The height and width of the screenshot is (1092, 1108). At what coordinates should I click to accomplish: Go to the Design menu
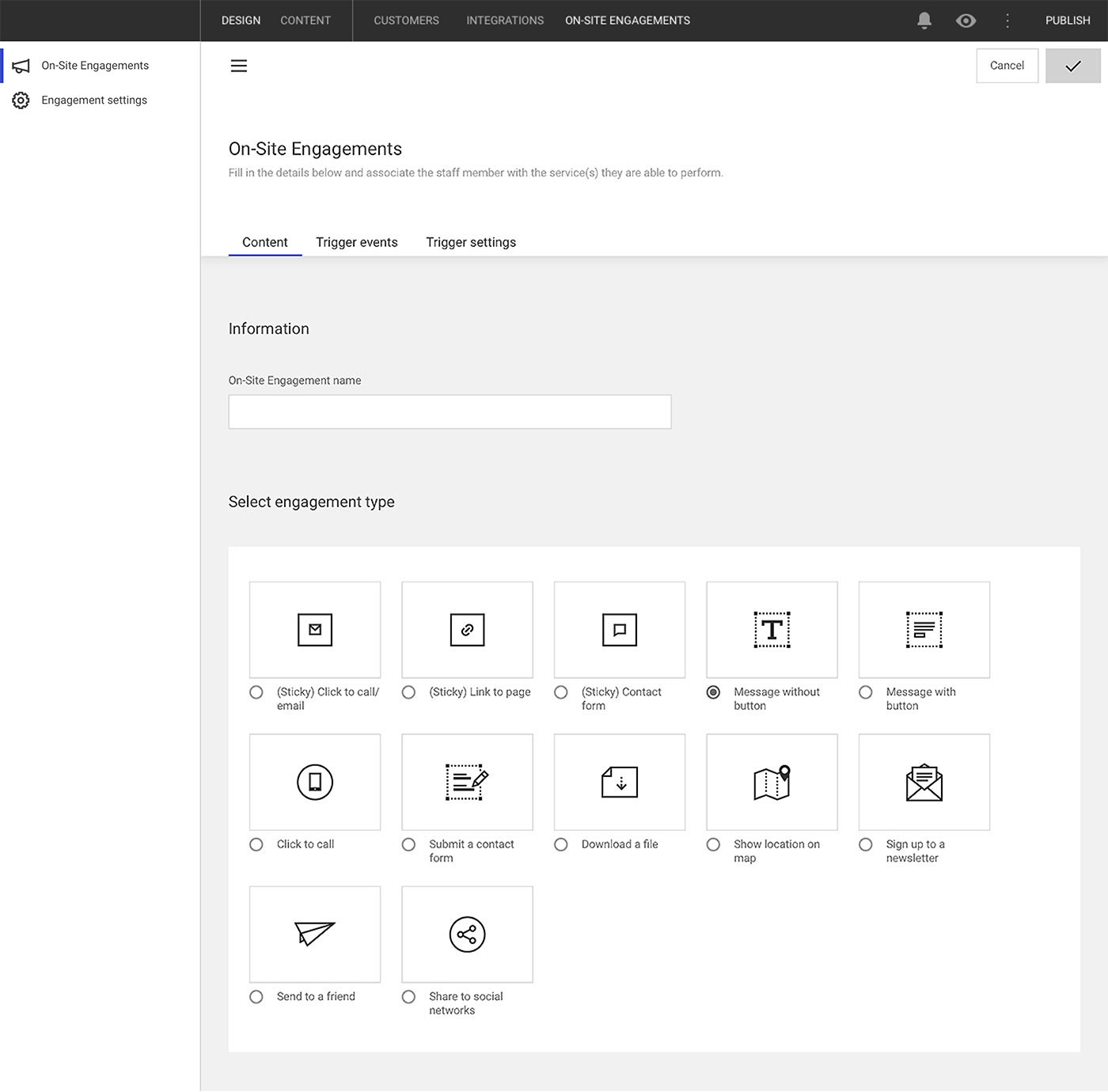click(241, 21)
